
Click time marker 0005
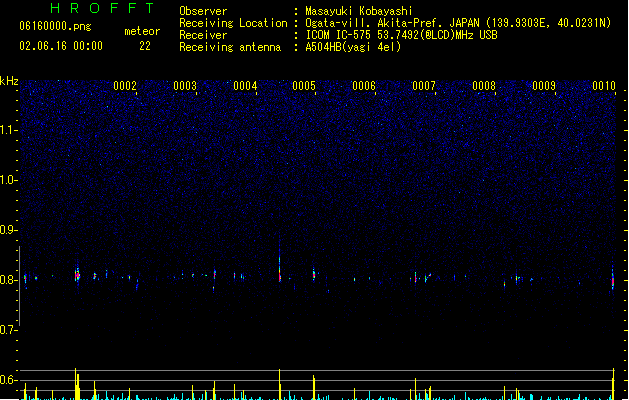[304, 86]
